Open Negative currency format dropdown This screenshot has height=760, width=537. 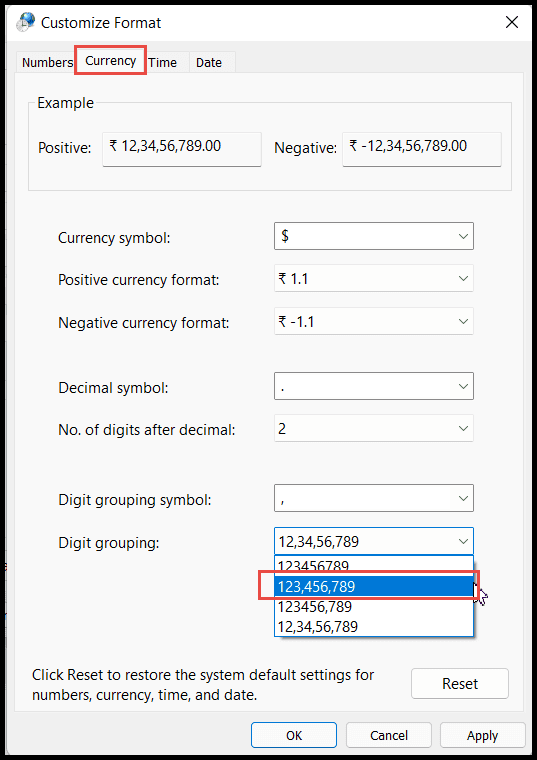(x=374, y=321)
